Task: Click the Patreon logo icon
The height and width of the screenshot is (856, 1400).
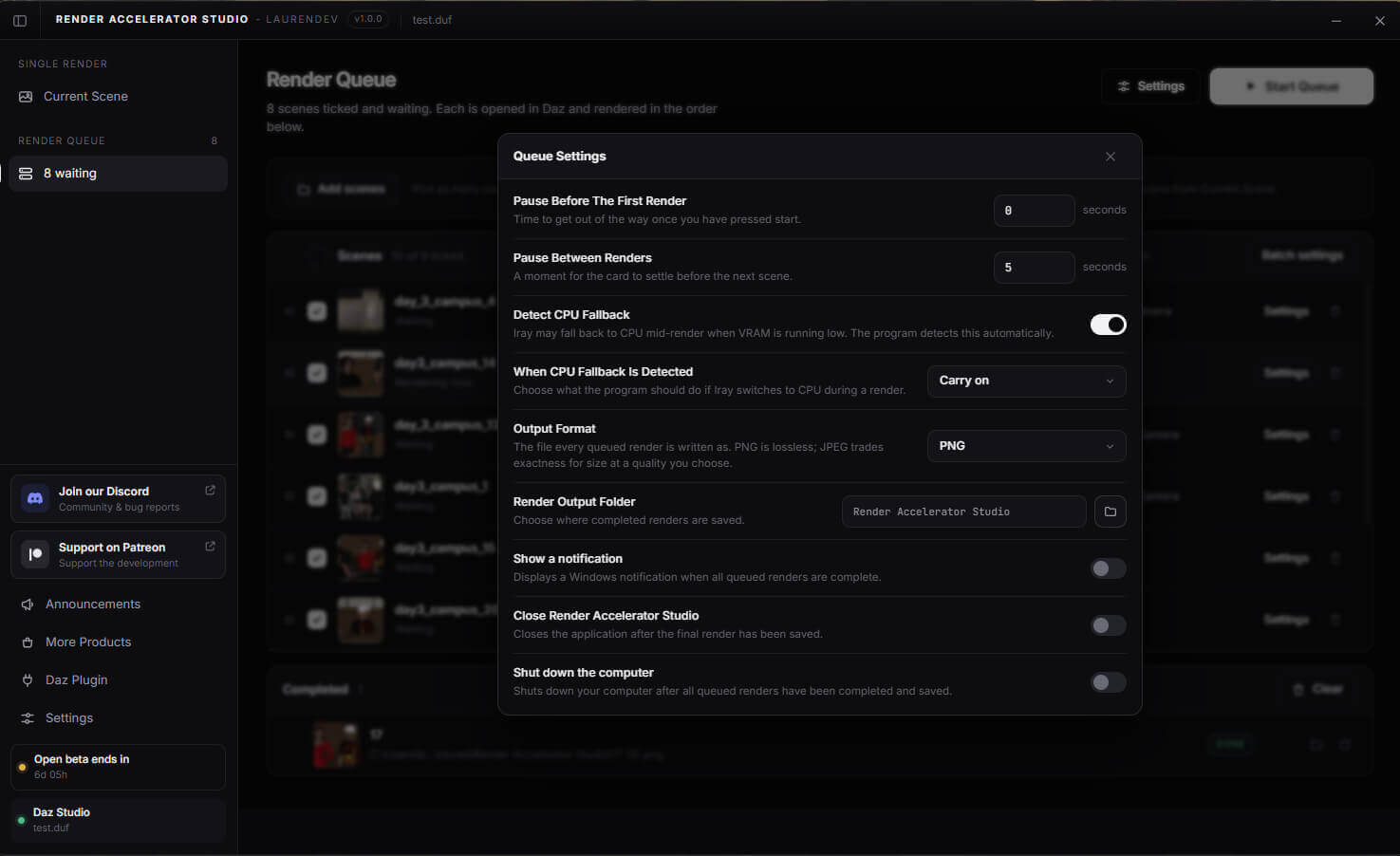Action: [35, 554]
